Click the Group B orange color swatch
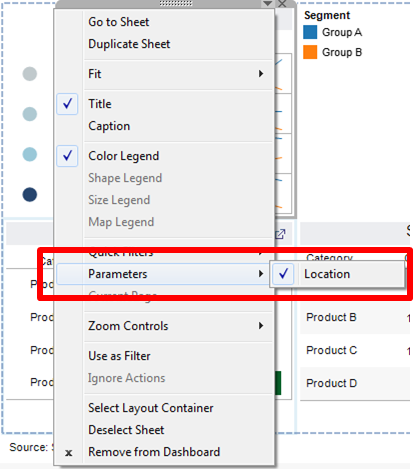Image resolution: width=413 pixels, height=469 pixels. click(310, 52)
